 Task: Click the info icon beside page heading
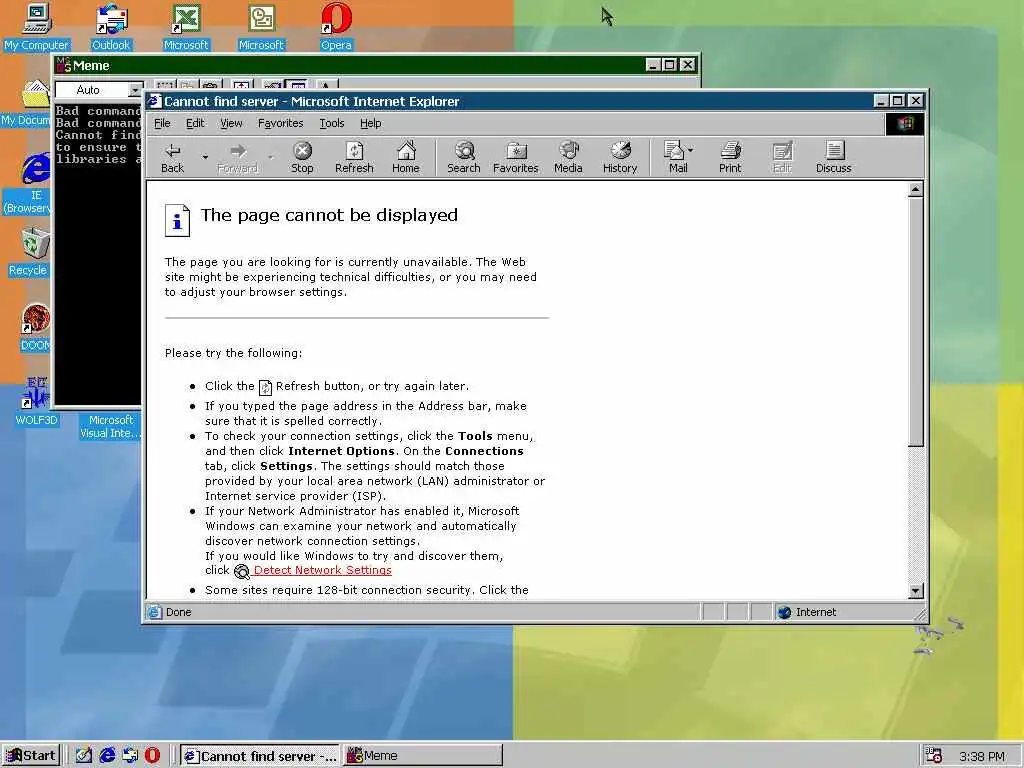pyautogui.click(x=177, y=220)
